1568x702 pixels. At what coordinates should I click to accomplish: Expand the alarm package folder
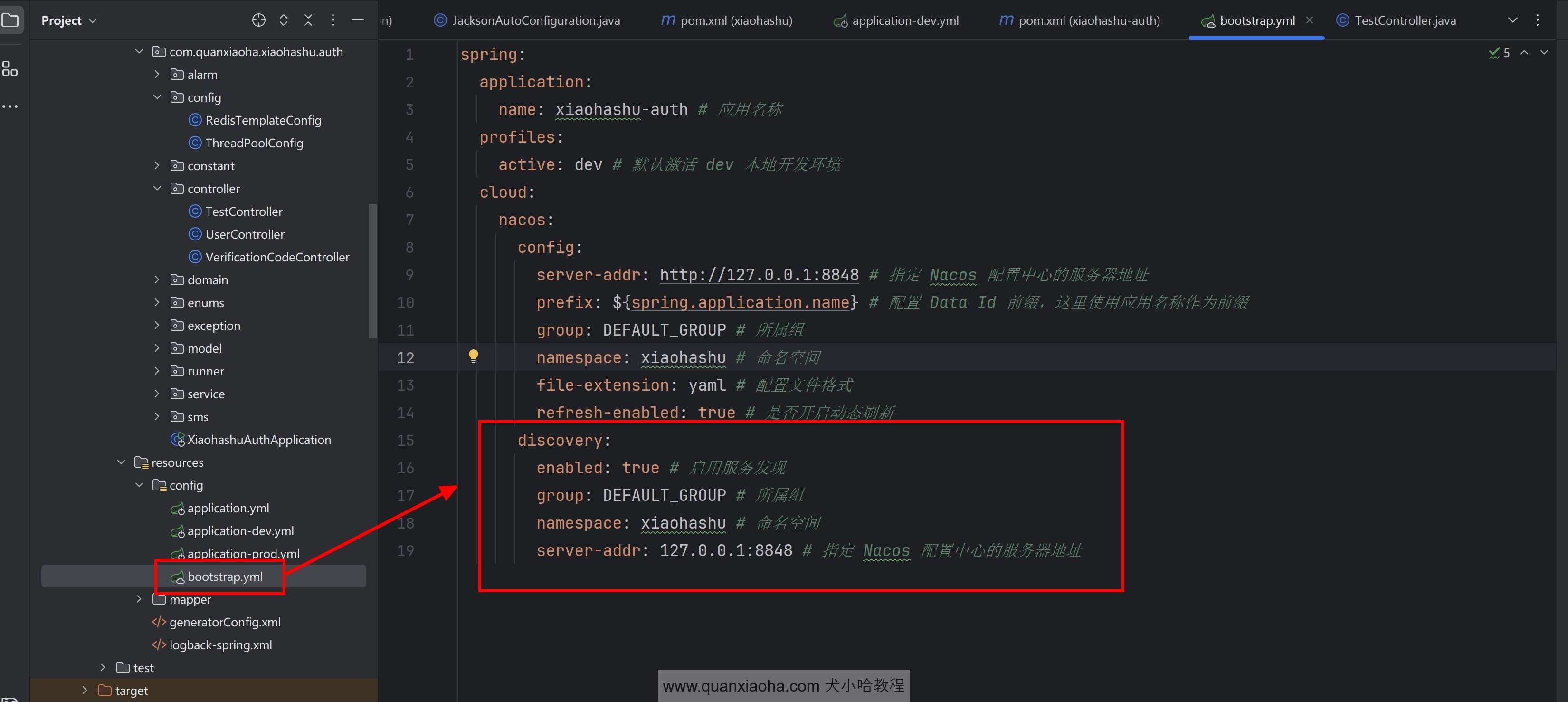[157, 74]
